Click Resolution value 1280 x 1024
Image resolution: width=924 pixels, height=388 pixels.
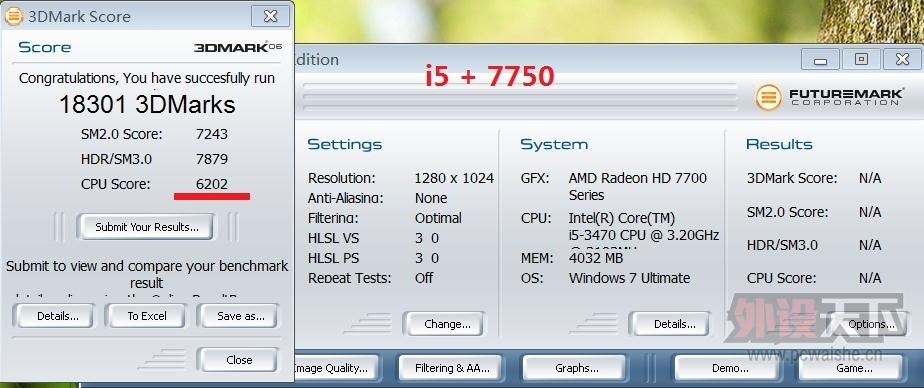(454, 178)
